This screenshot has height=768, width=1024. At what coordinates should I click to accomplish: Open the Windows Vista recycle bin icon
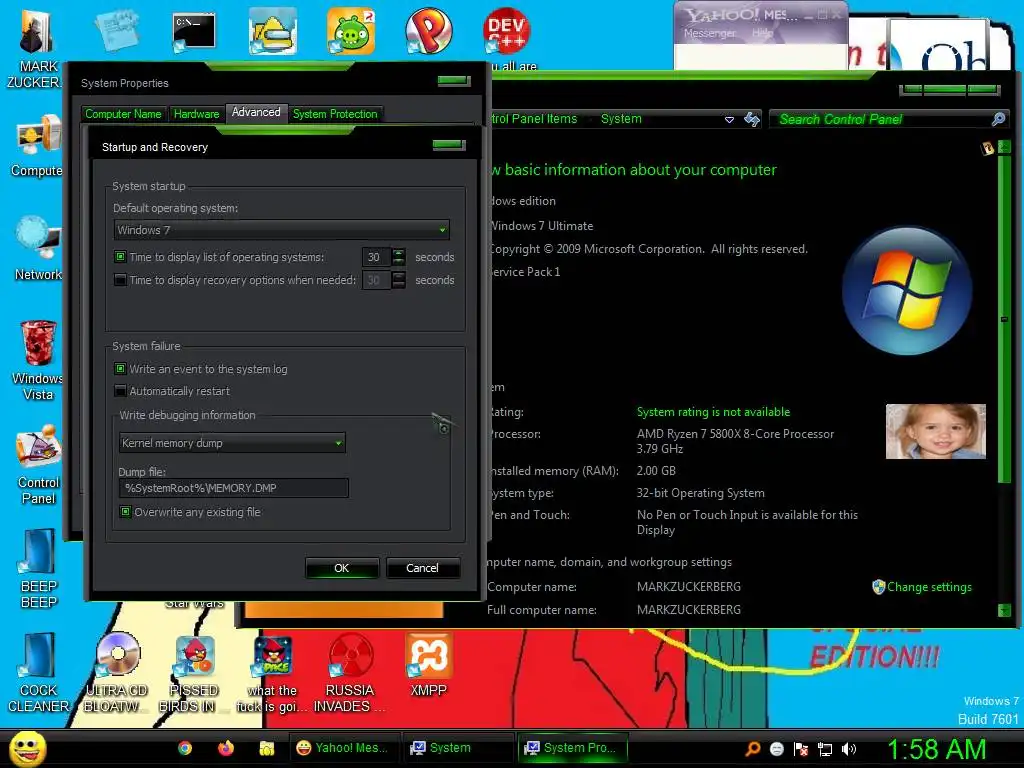(37, 360)
